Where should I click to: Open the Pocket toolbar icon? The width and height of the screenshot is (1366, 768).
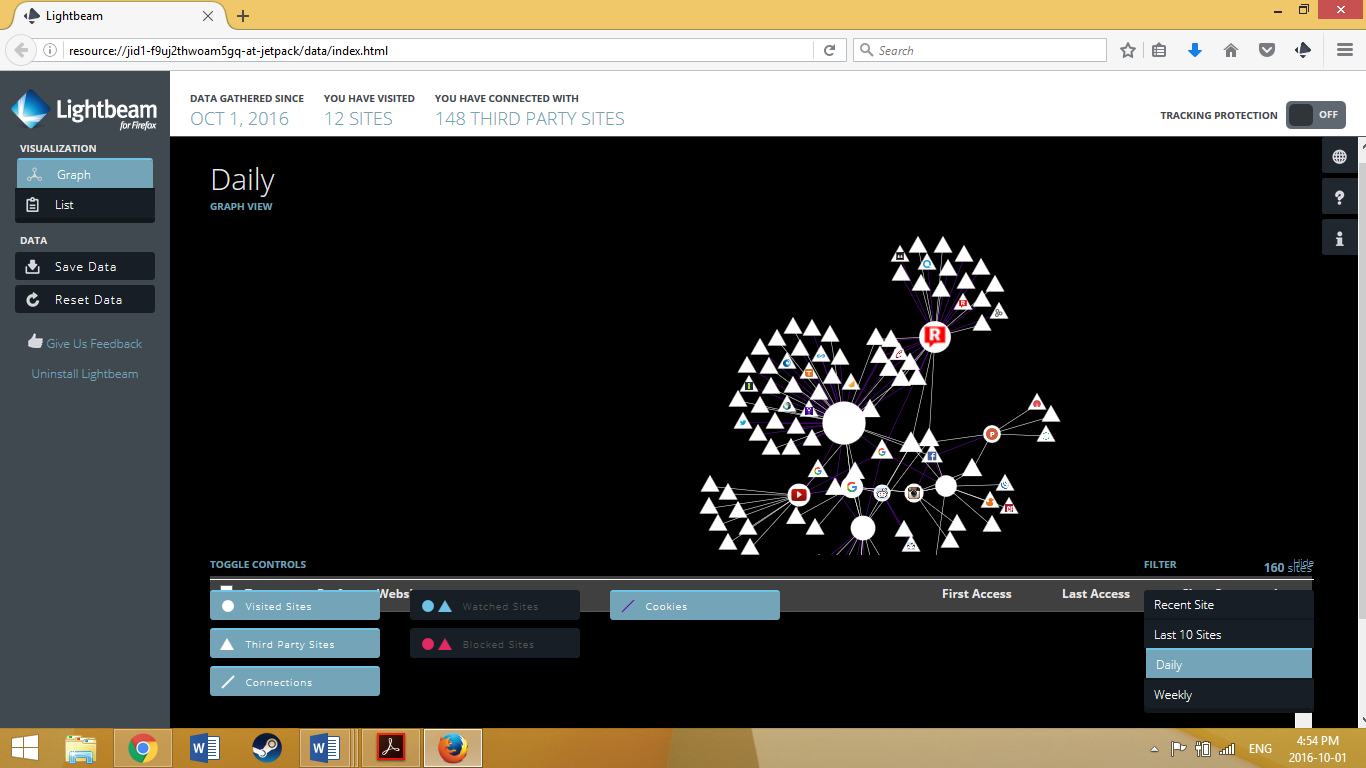coord(1267,50)
